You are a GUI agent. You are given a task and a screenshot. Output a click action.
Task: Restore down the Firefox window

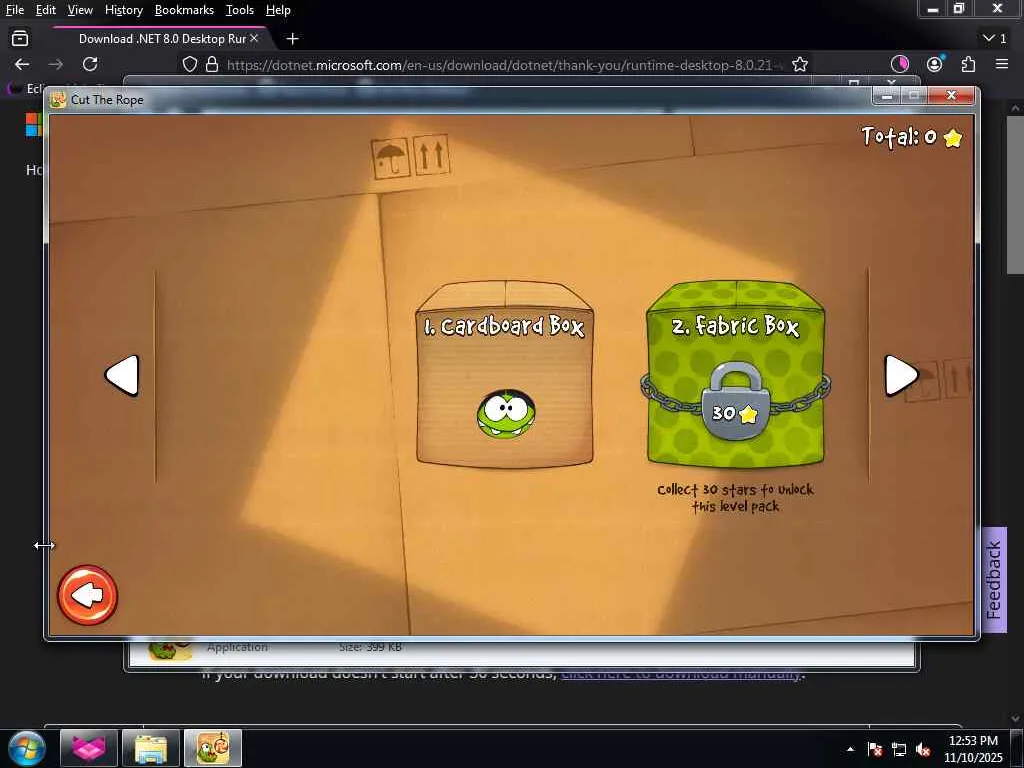pos(959,8)
